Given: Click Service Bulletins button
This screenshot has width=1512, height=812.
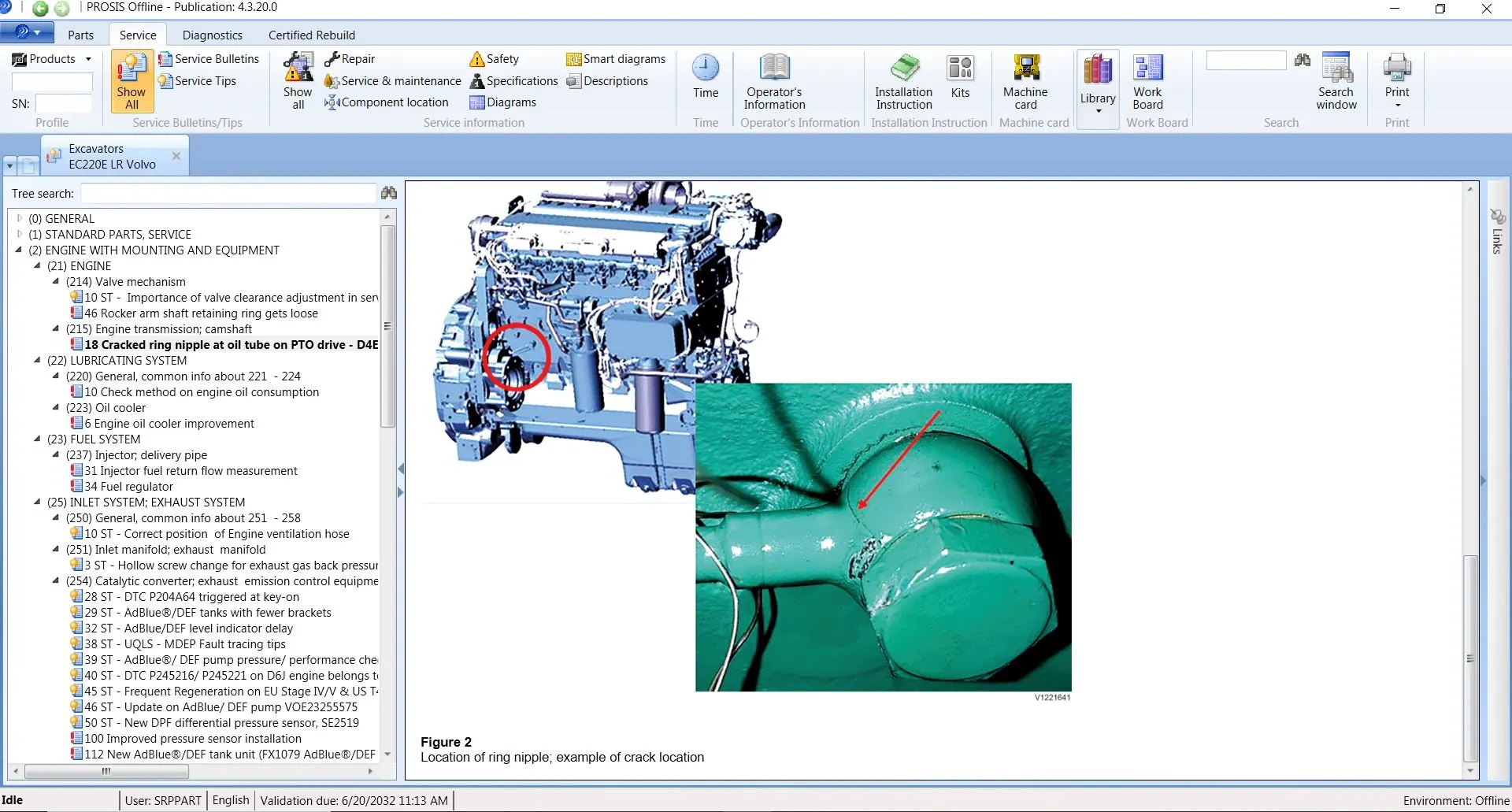Looking at the screenshot, I should [x=209, y=59].
